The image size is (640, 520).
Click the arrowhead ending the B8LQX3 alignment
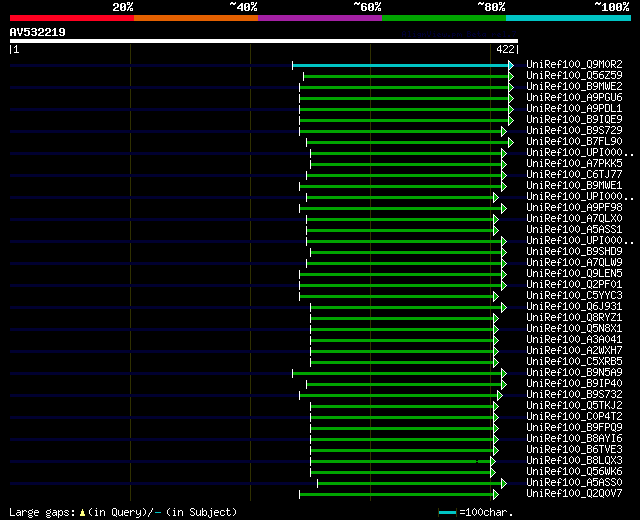(493, 462)
